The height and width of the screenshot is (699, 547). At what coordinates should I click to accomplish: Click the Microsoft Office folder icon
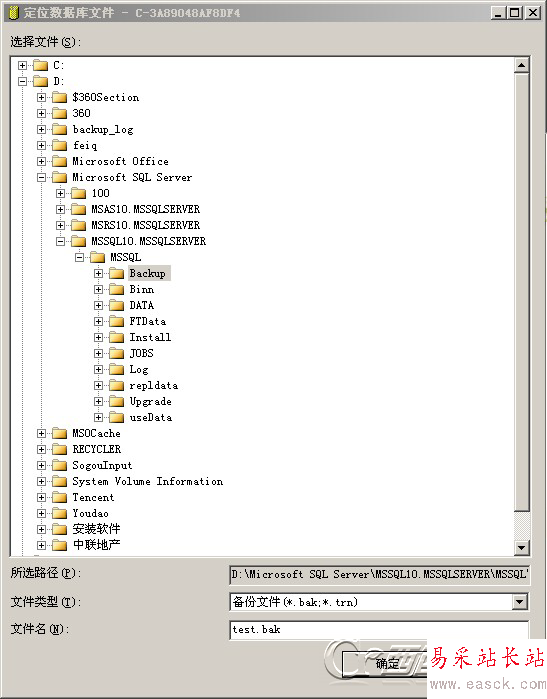[x=59, y=161]
